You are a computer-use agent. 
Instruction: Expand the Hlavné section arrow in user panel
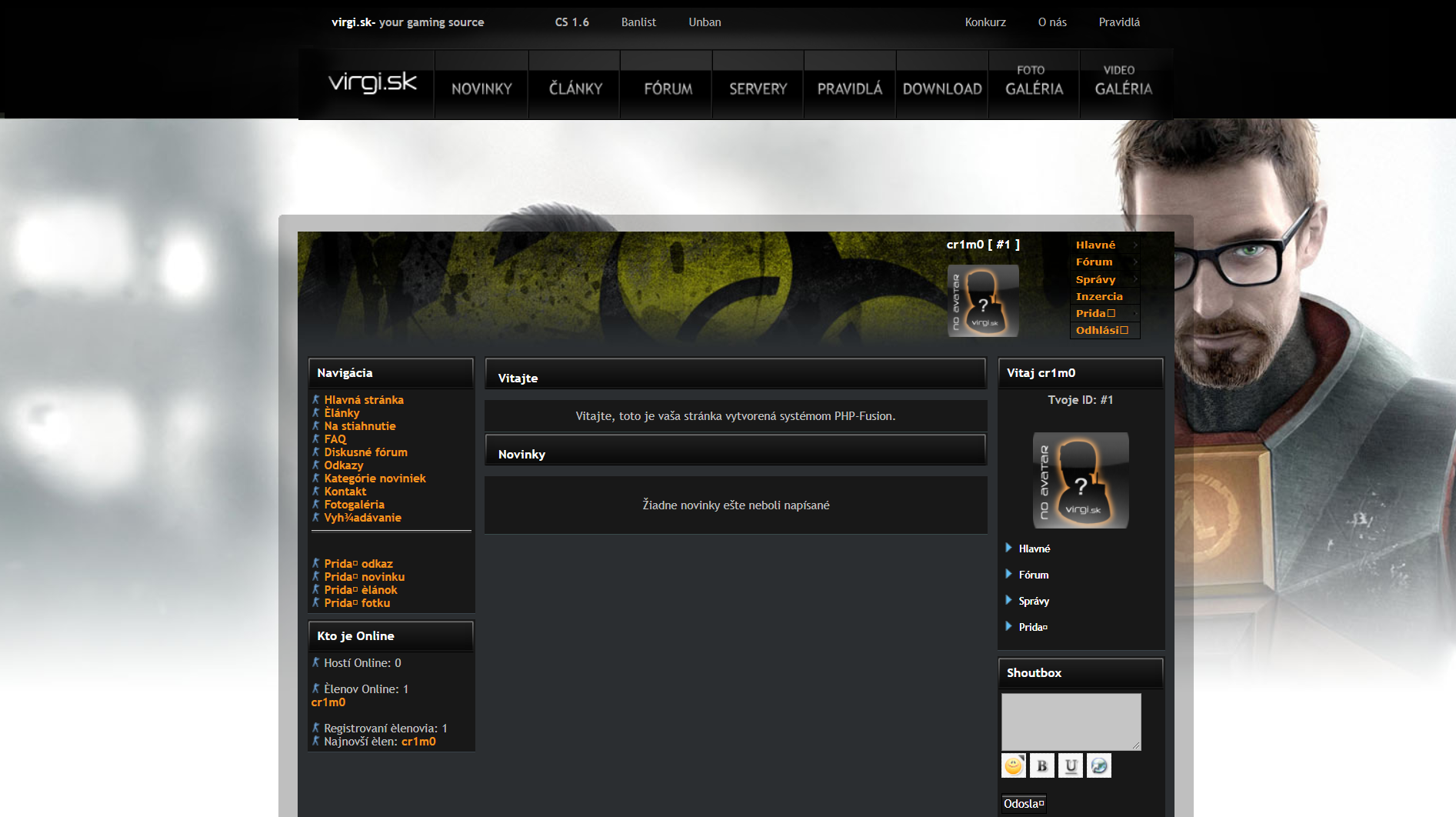(x=1008, y=548)
